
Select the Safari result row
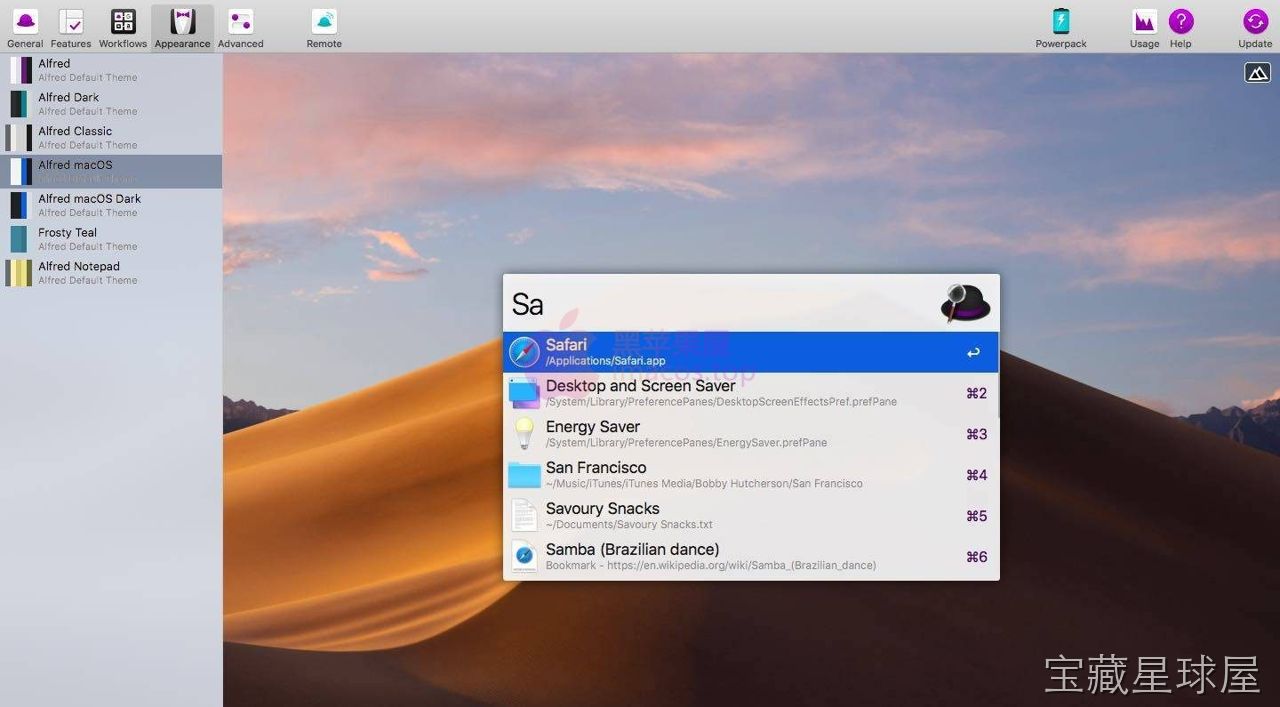pyautogui.click(x=751, y=352)
